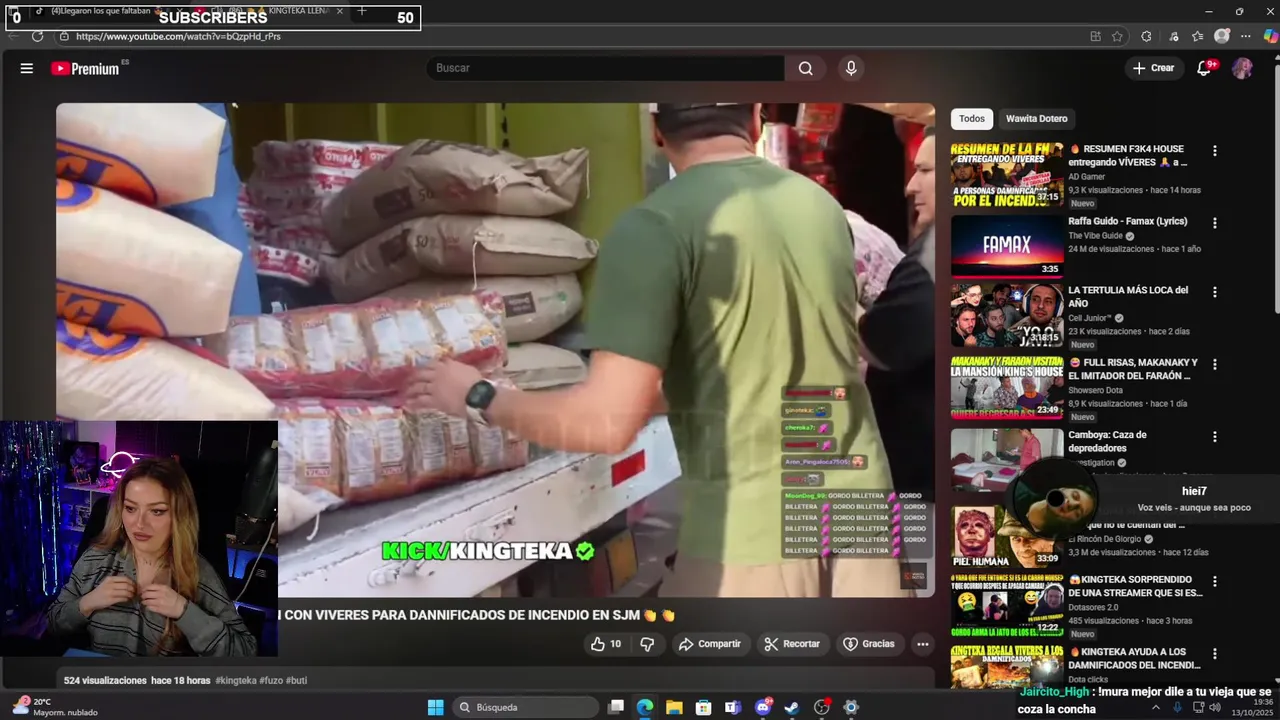Open the FAMAX lyrics video thumbnail
Image resolution: width=1280 pixels, height=720 pixels.
click(1007, 246)
